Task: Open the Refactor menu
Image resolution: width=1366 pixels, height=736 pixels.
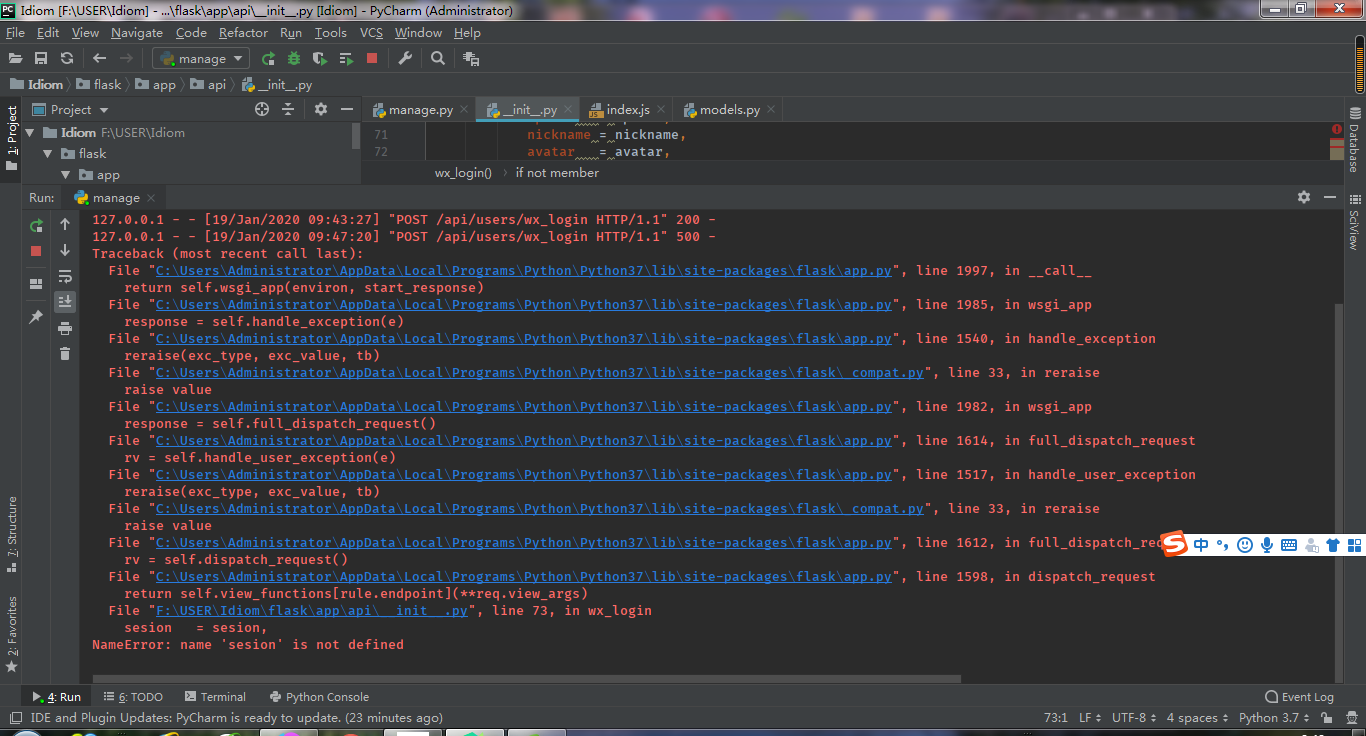Action: (244, 33)
